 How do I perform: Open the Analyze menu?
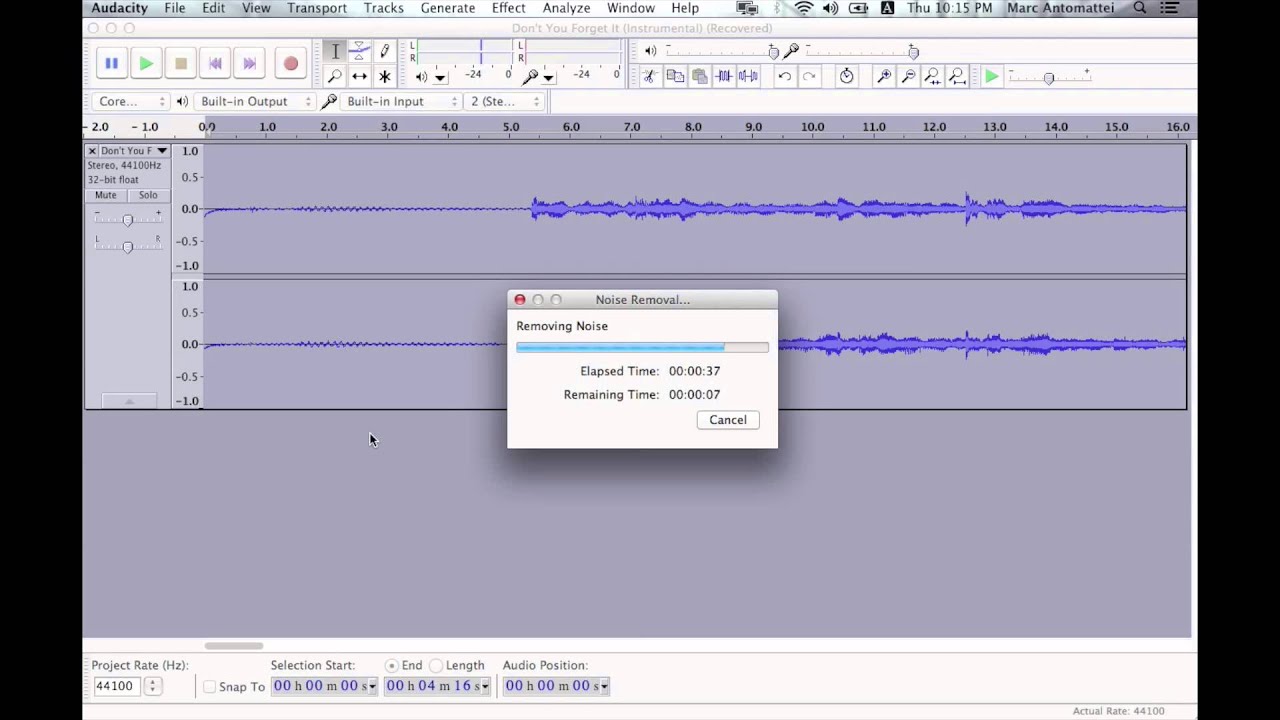pos(567,8)
